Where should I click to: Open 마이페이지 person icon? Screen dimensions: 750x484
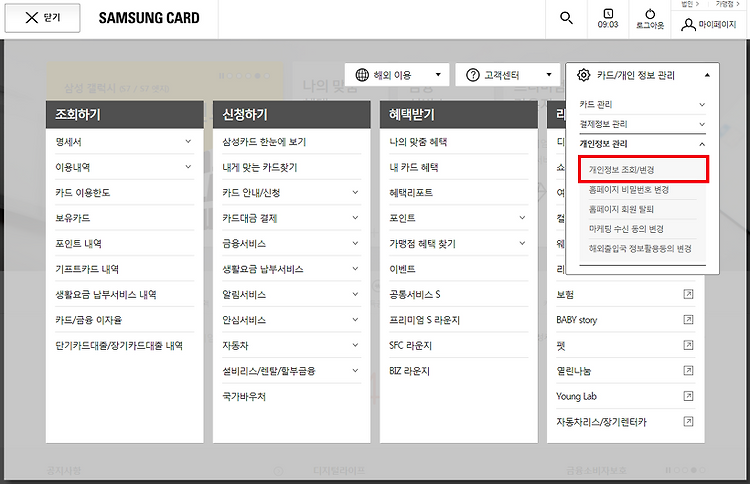(688, 24)
